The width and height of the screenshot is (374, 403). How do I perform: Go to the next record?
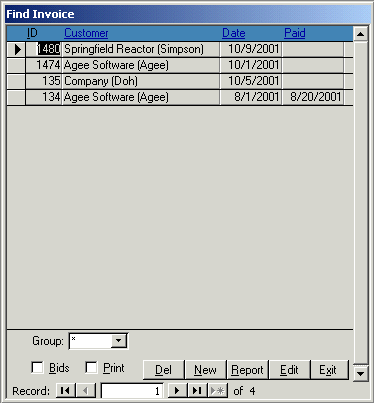(x=177, y=390)
